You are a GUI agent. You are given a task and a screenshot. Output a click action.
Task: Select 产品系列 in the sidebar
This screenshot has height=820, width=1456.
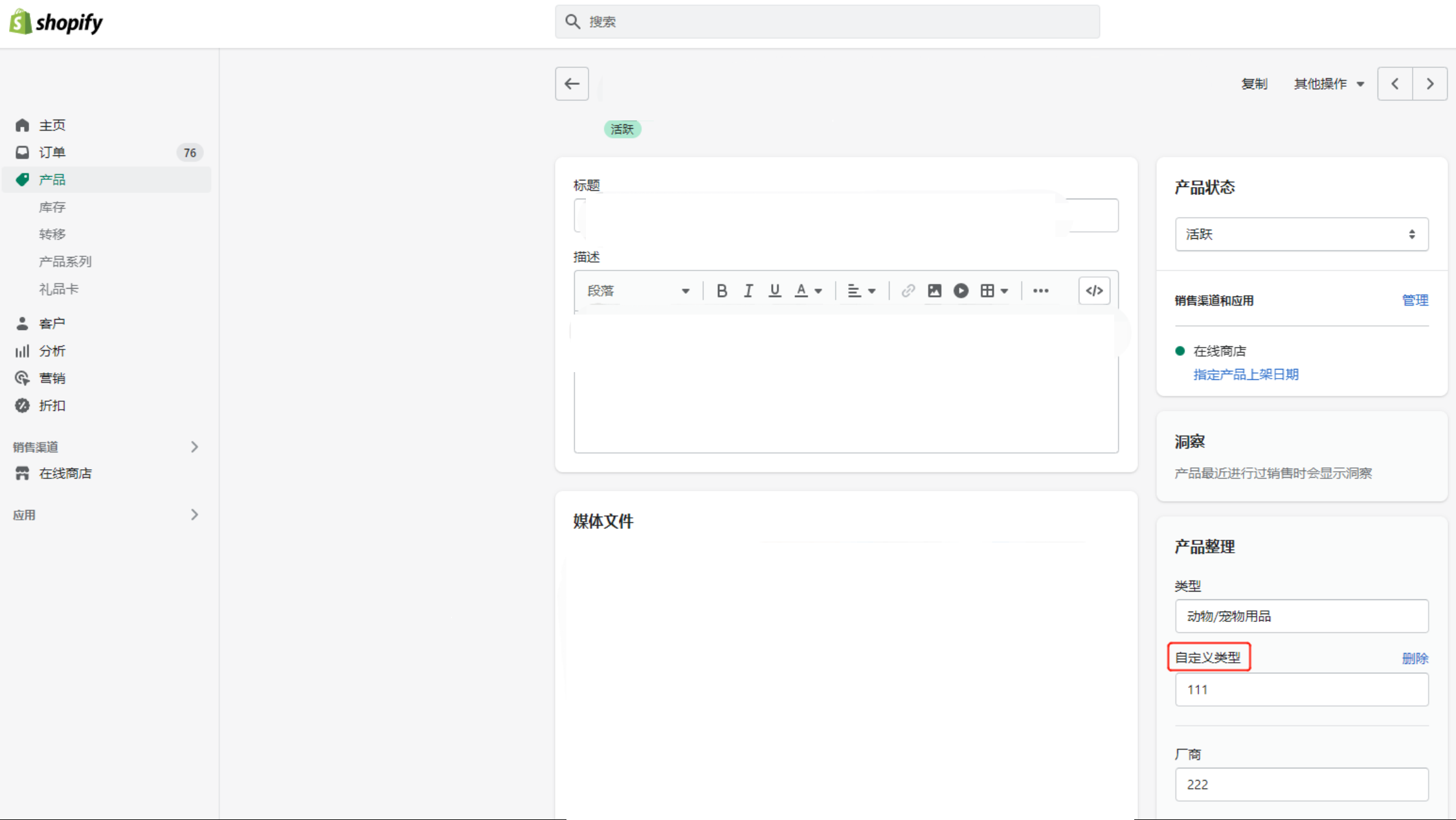[x=65, y=261]
